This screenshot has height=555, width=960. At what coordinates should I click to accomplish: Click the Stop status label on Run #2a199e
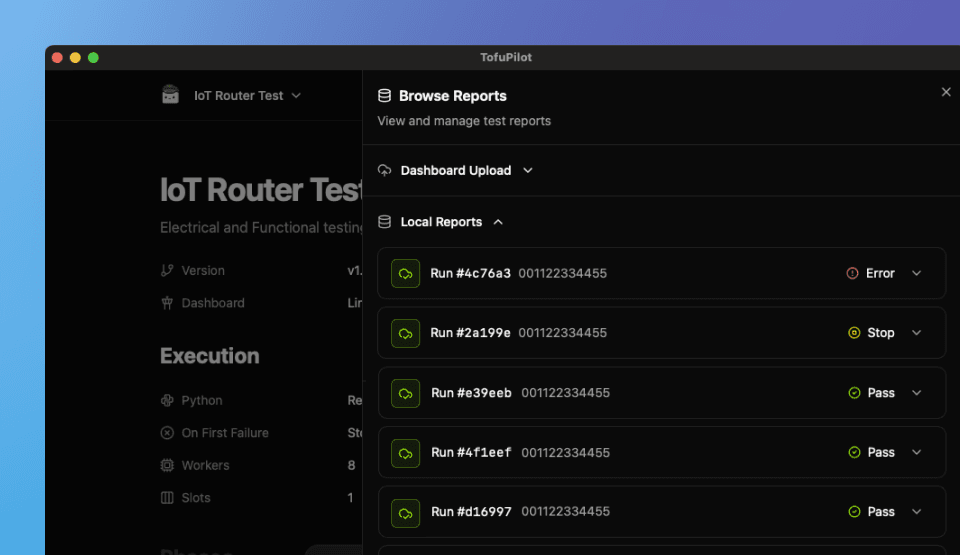tap(880, 333)
